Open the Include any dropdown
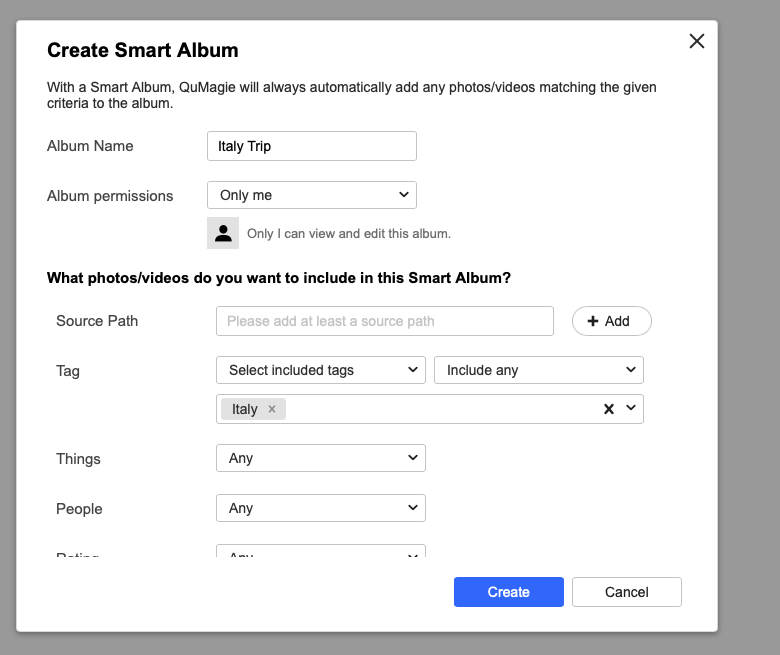 tap(538, 370)
